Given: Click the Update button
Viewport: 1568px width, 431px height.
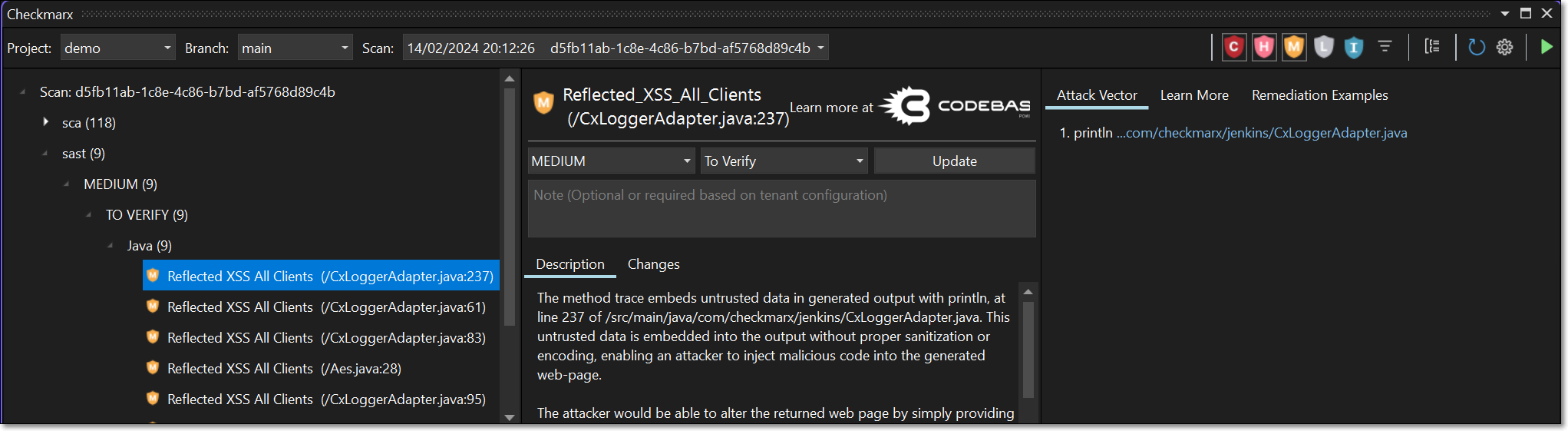Looking at the screenshot, I should click(954, 161).
